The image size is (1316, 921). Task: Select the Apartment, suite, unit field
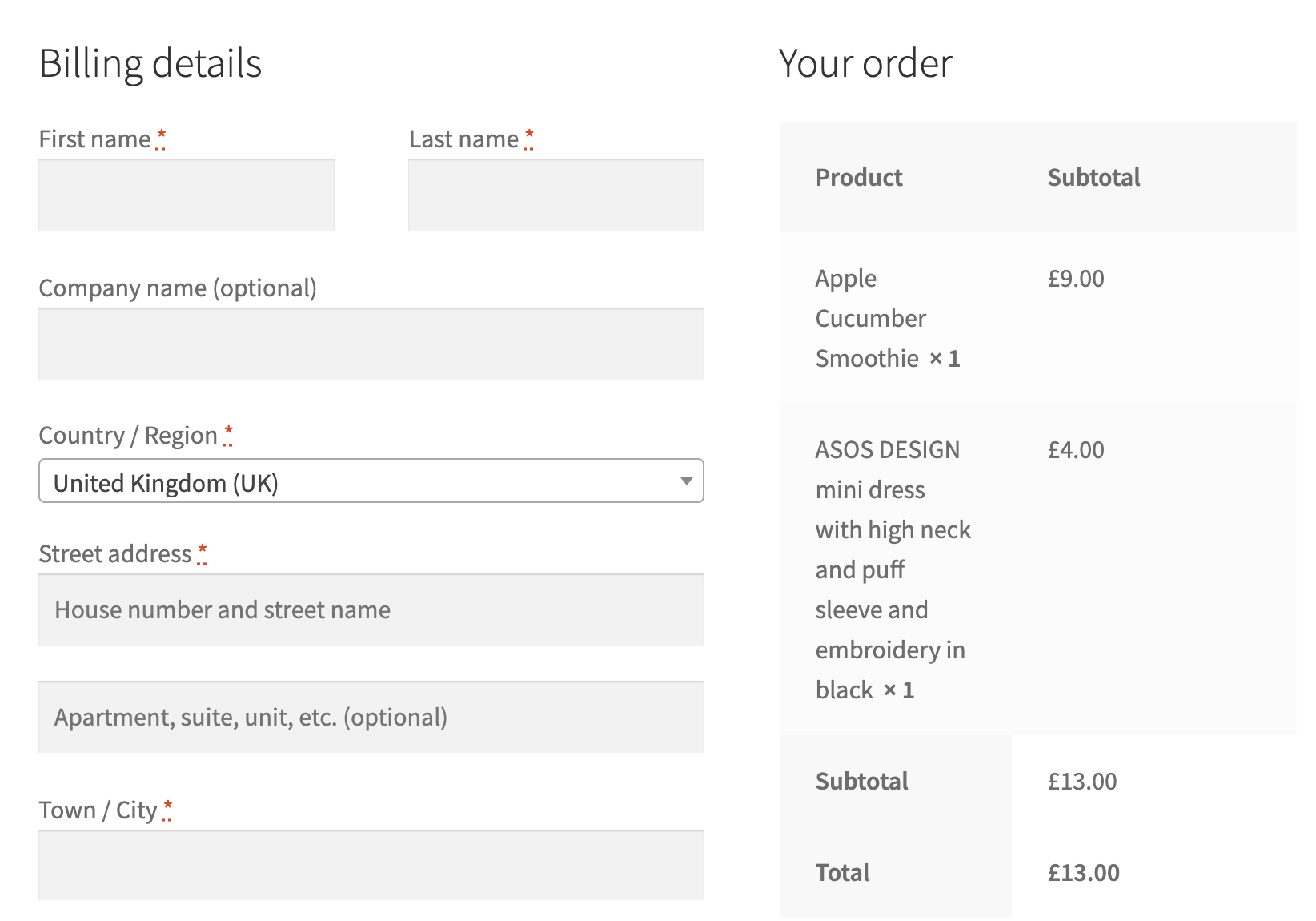click(x=371, y=717)
